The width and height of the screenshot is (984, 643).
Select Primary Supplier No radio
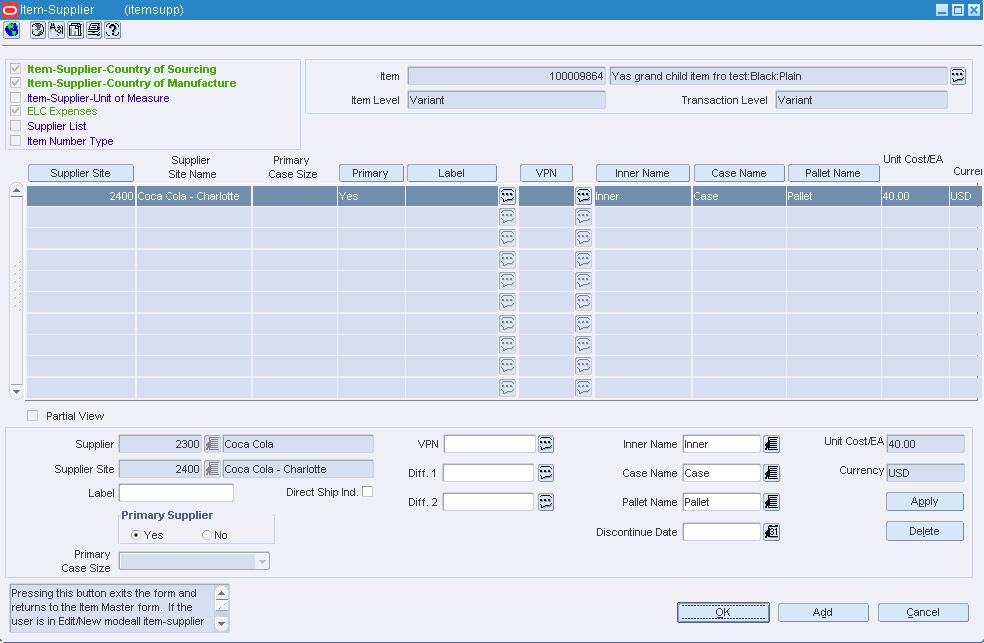[x=206, y=535]
